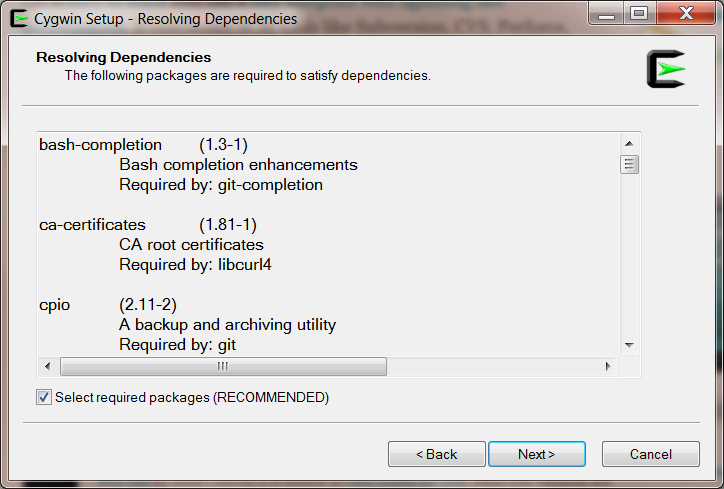
Task: Click the horizontal scrollbar thumb
Action: 223,366
